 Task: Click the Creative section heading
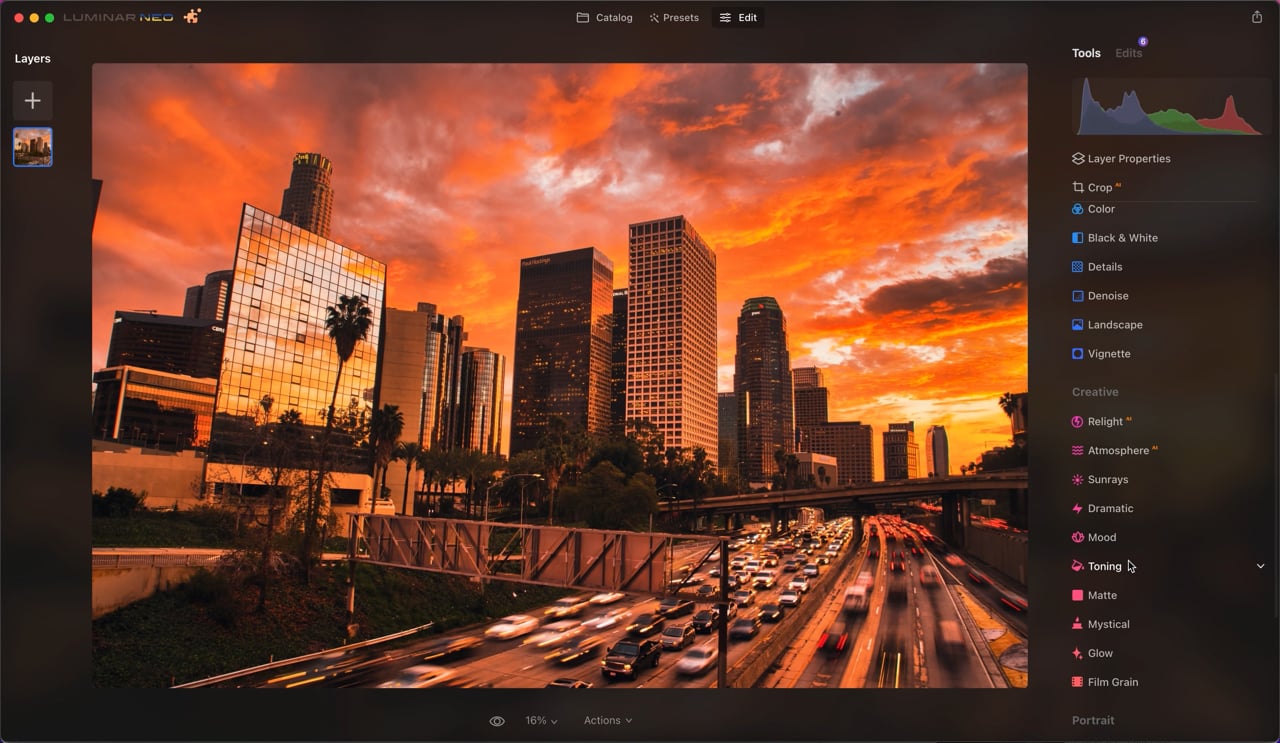1095,392
